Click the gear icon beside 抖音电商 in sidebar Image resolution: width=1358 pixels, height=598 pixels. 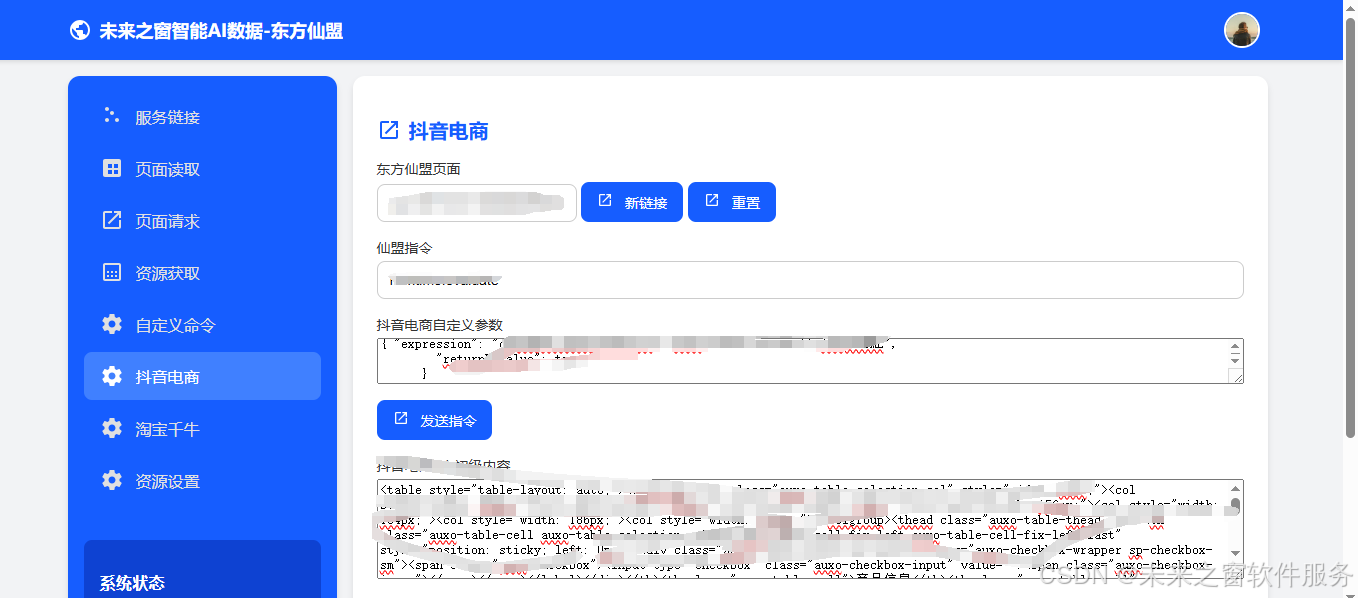112,376
